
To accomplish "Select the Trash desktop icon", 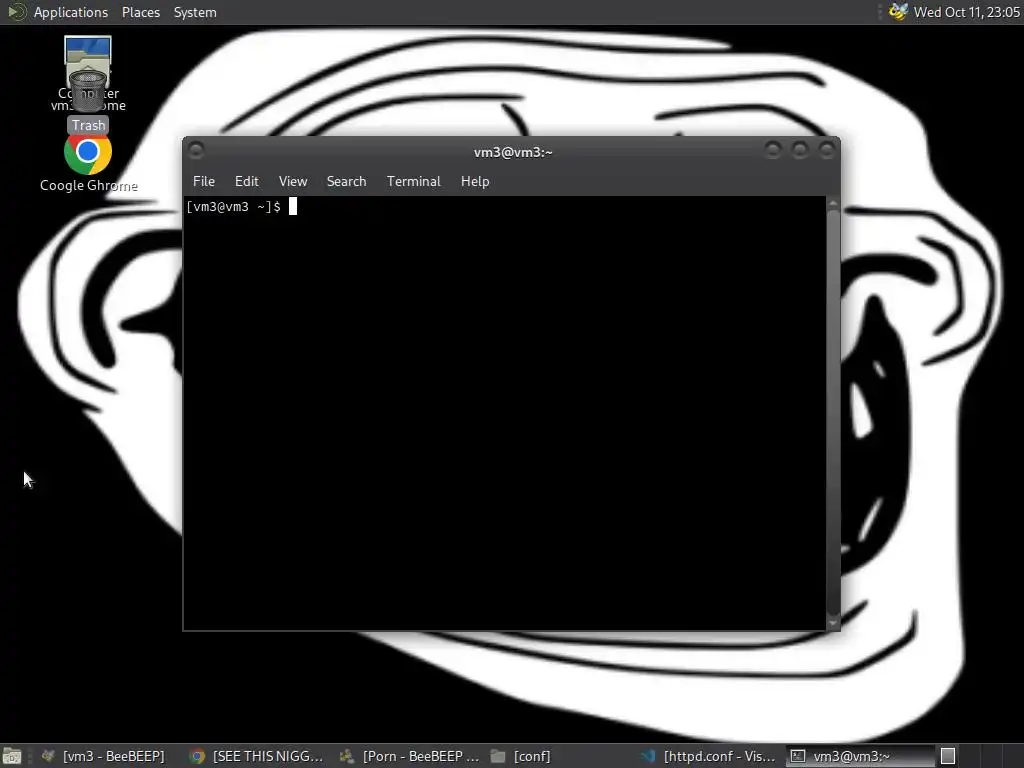I will point(88,101).
